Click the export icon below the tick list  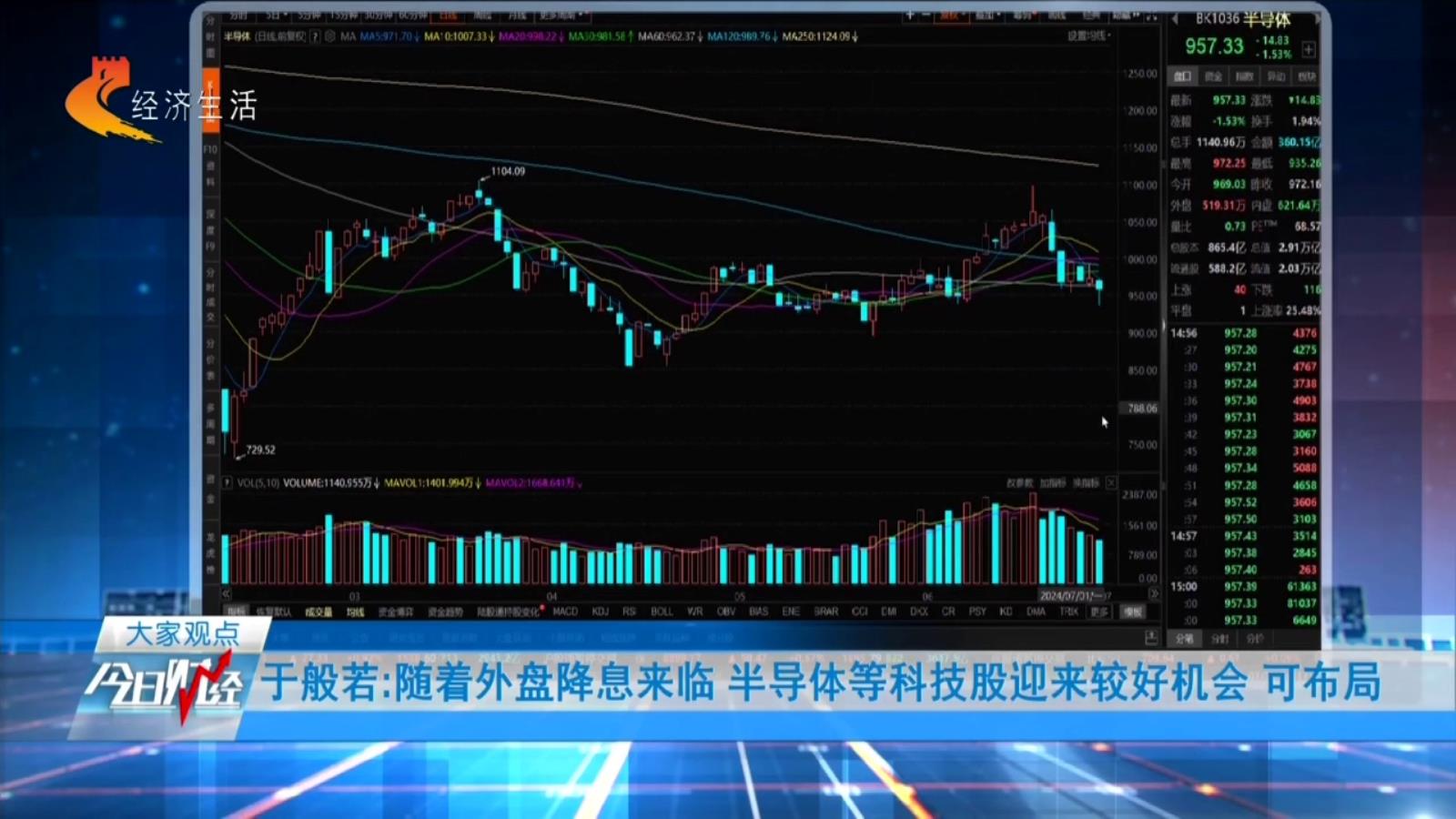coord(1151,638)
